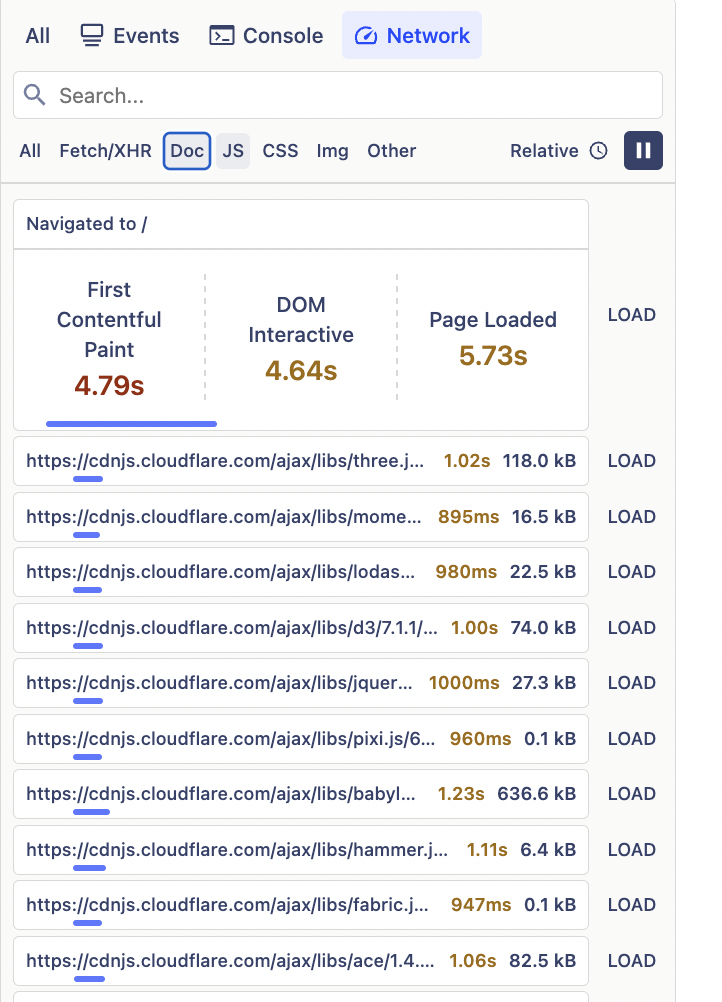
Task: Toggle the Img request filter
Action: 332,150
